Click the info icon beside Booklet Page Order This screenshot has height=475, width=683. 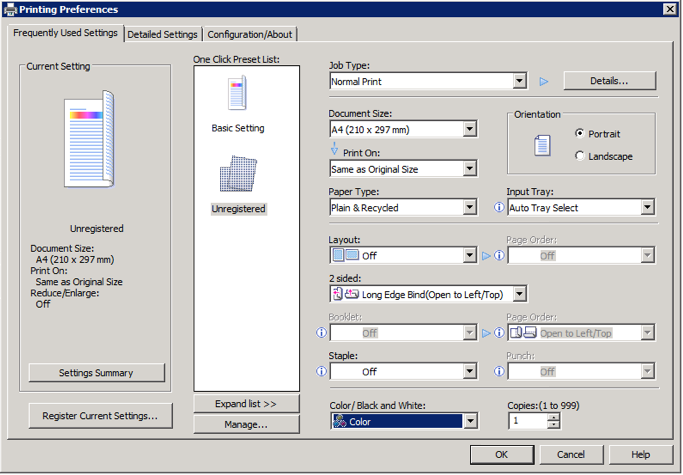499,333
